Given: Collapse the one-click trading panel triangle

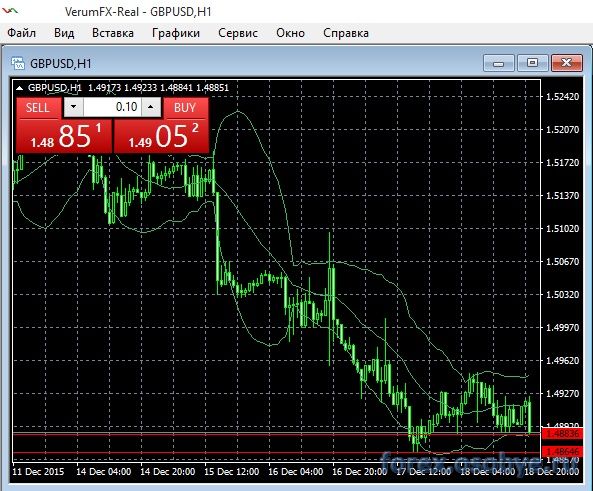Looking at the screenshot, I should [19, 88].
